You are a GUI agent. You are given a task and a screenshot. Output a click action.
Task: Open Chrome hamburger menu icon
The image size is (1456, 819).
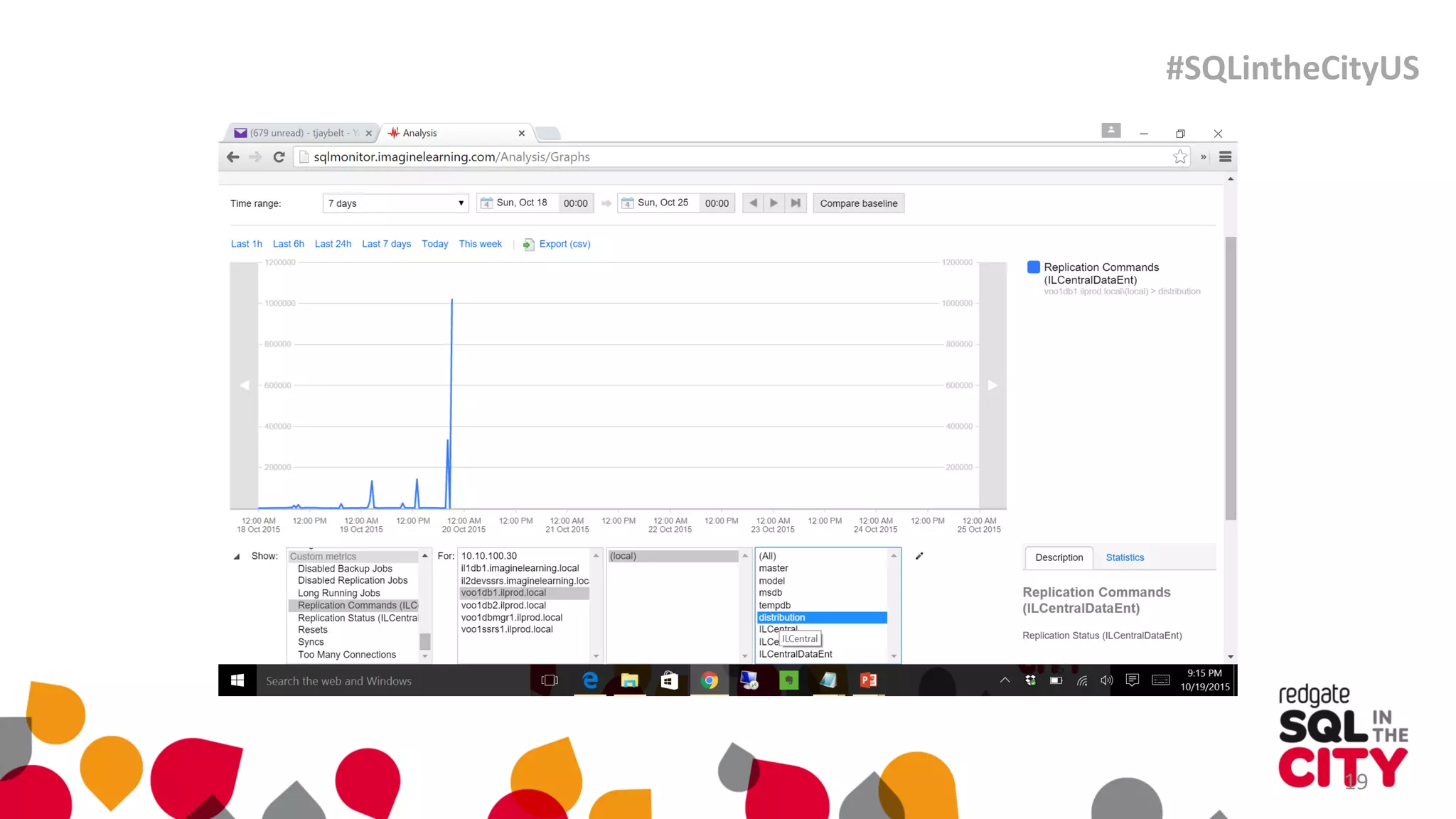[x=1225, y=157]
